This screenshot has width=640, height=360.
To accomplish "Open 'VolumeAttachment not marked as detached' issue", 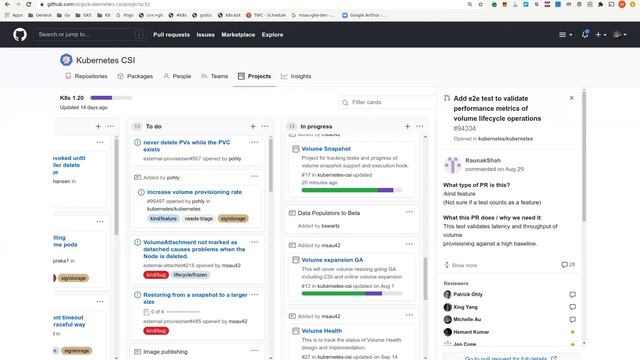I will (194, 249).
